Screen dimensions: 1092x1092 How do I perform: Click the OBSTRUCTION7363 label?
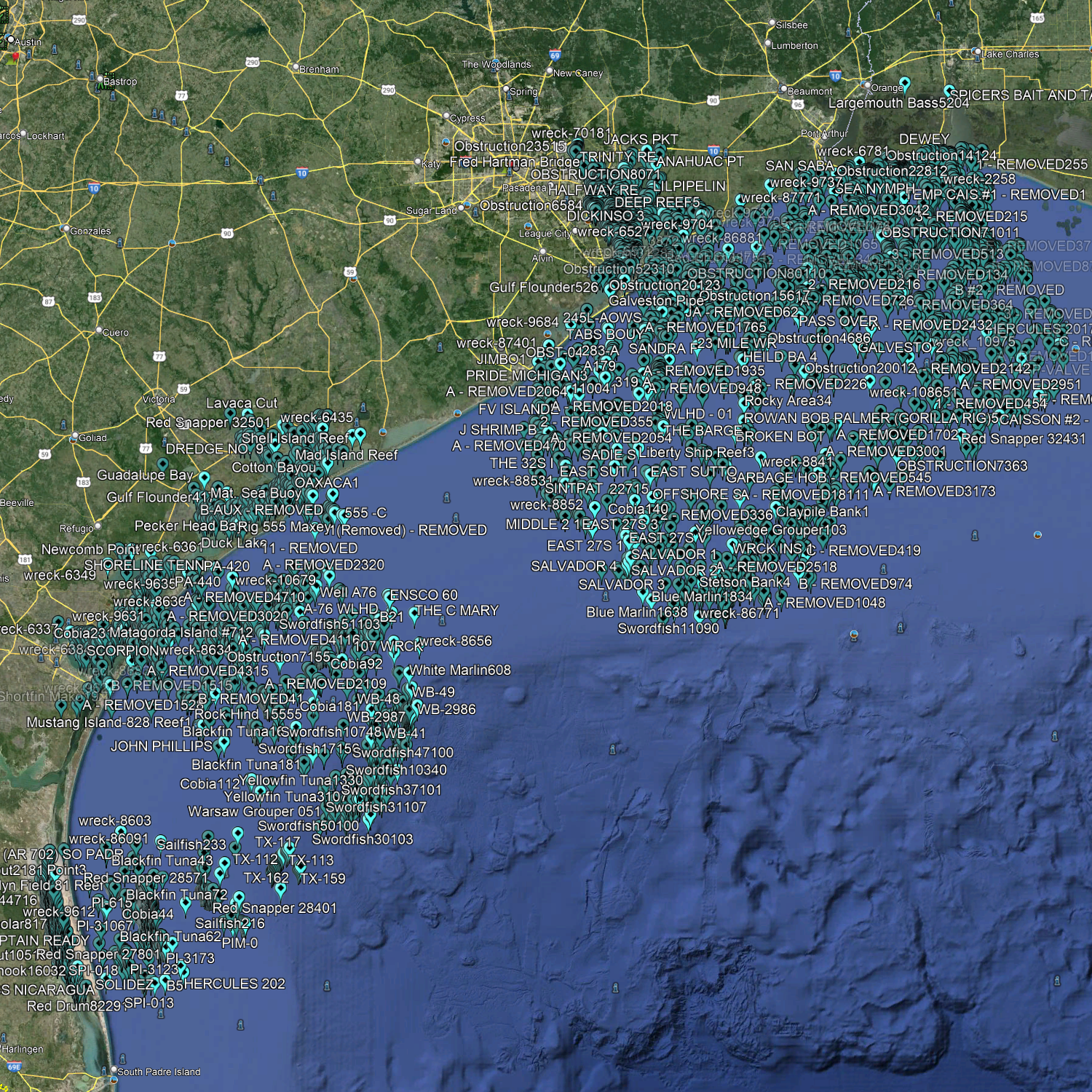[x=962, y=466]
